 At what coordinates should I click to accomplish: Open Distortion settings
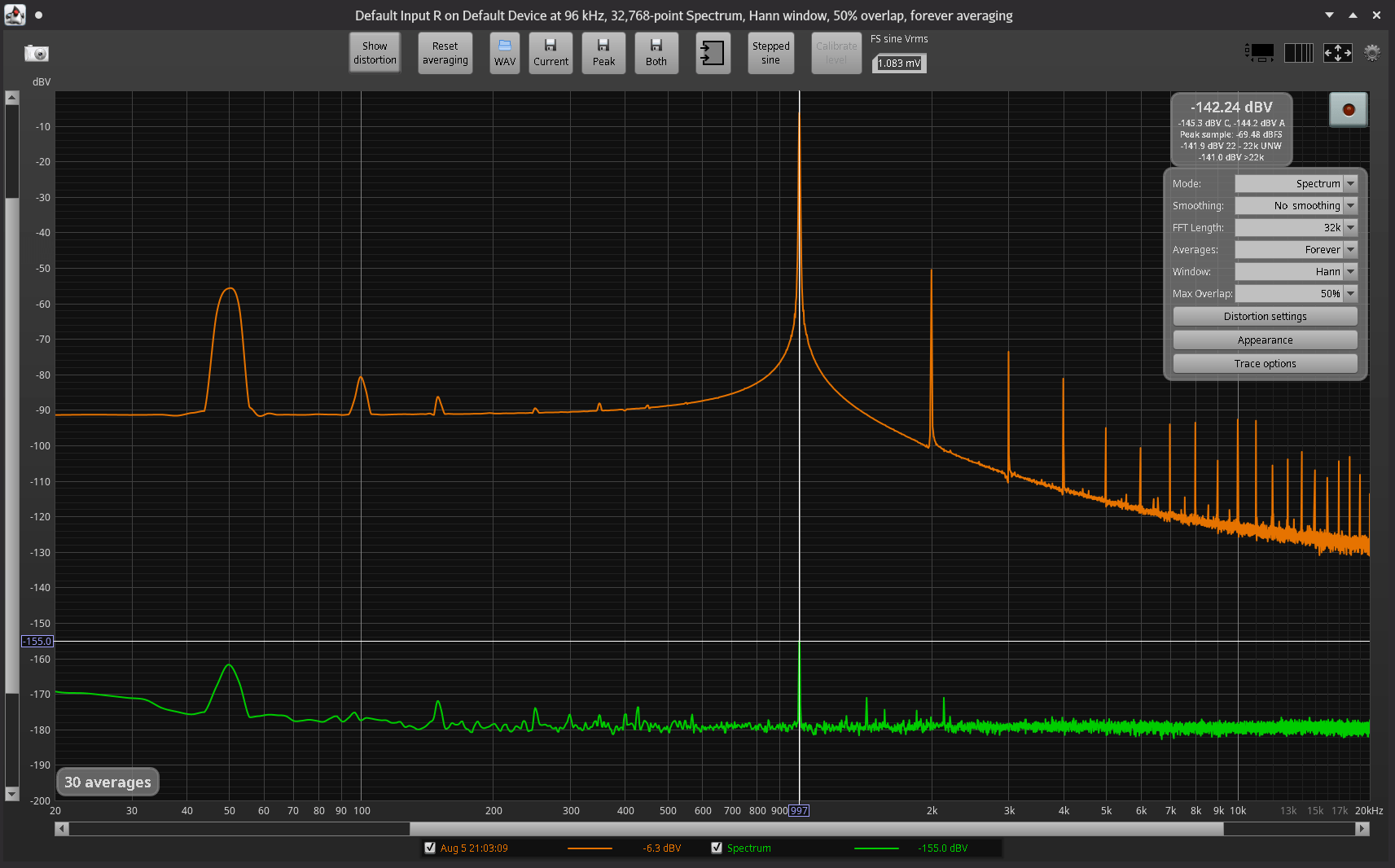(x=1265, y=317)
